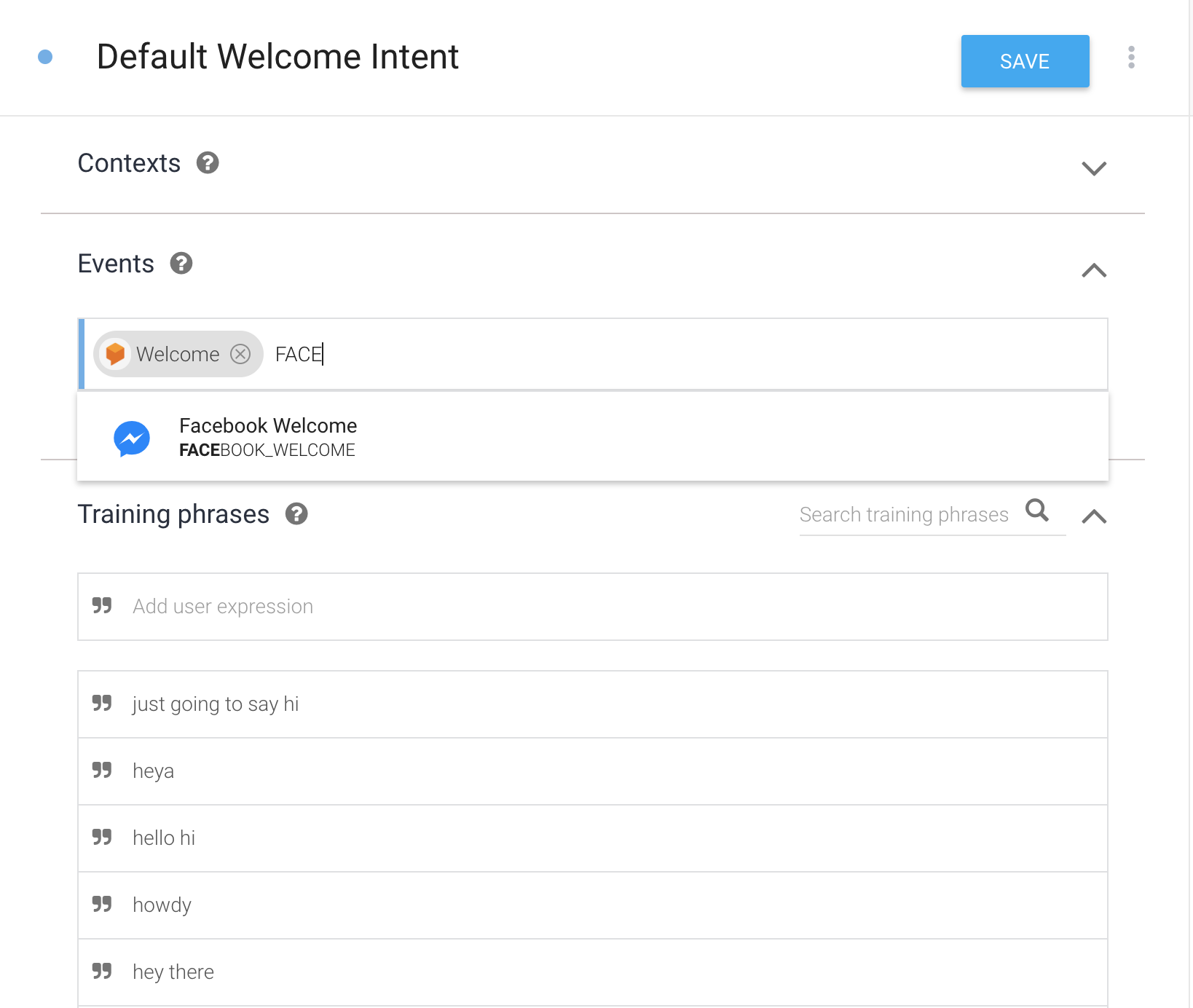Select the Facebook Welcome suggestion
1193x1008 pixels.
pyautogui.click(x=268, y=437)
